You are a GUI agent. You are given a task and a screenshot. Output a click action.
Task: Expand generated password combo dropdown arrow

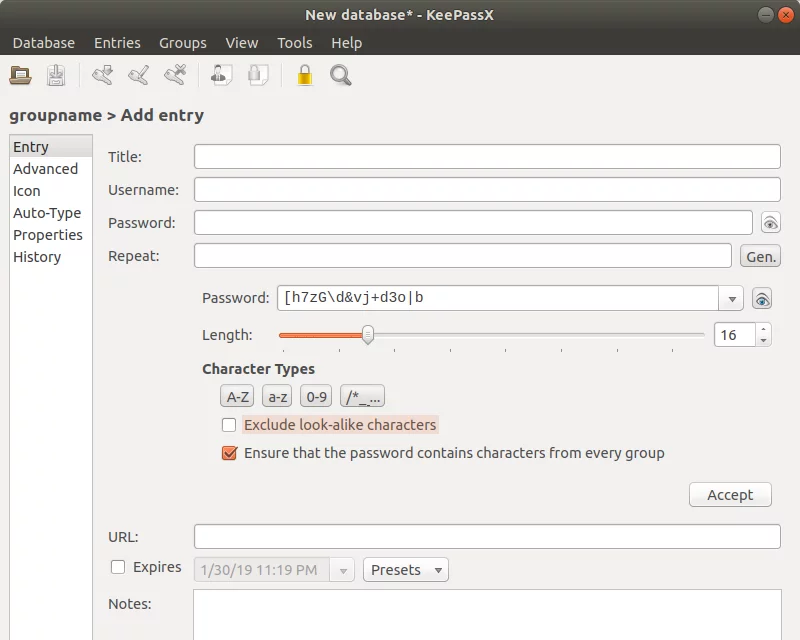[x=732, y=299]
